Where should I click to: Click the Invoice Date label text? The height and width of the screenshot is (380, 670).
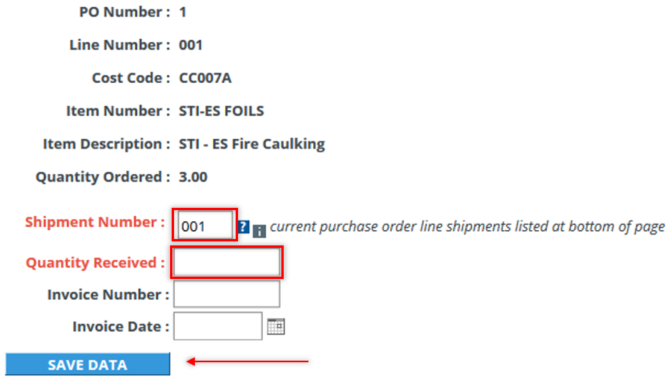point(121,327)
